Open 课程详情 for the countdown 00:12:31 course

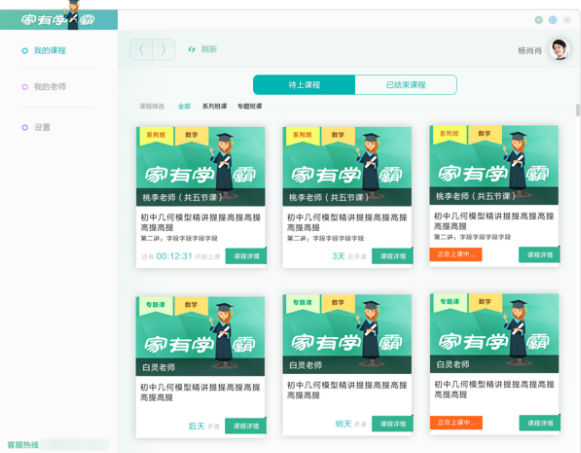(246, 256)
